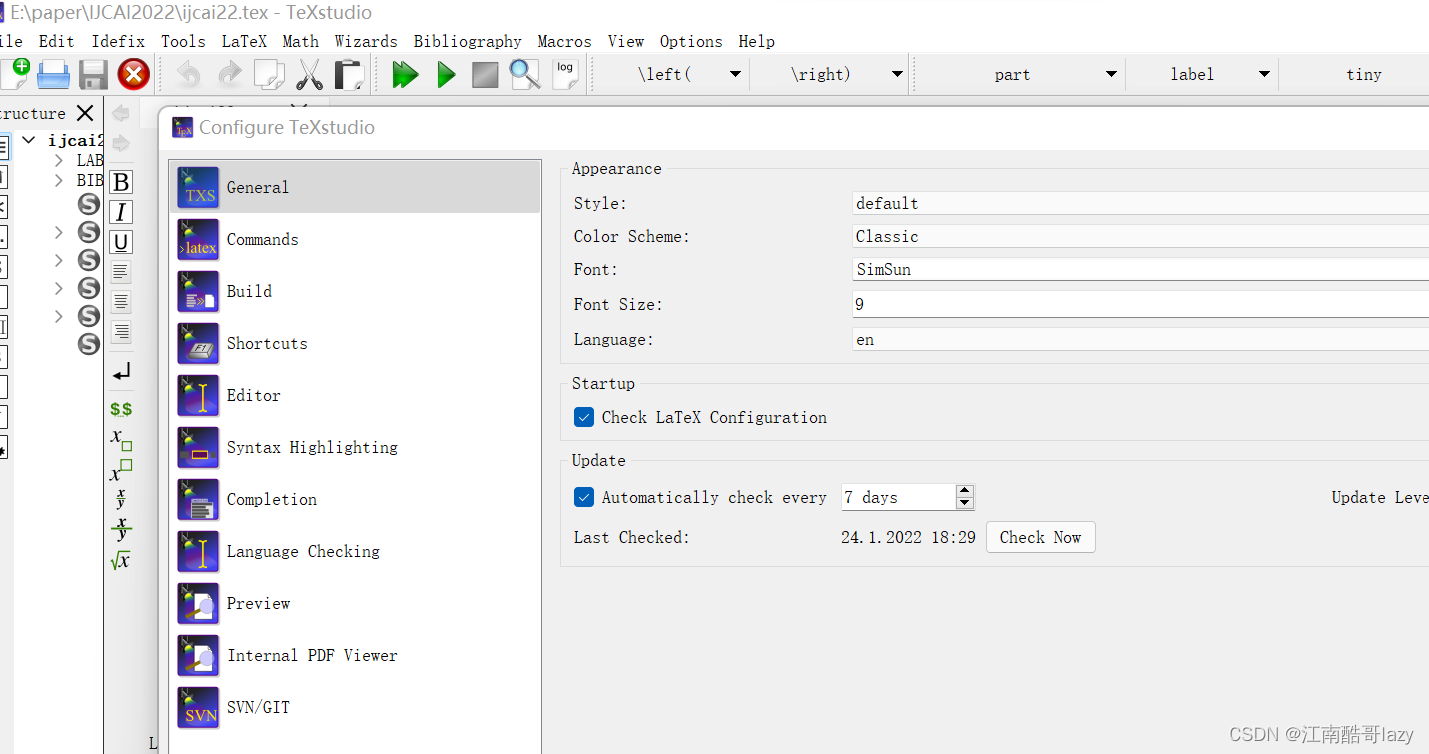Open the Bibliography menu
Image resolution: width=1429 pixels, height=754 pixels.
pos(467,41)
